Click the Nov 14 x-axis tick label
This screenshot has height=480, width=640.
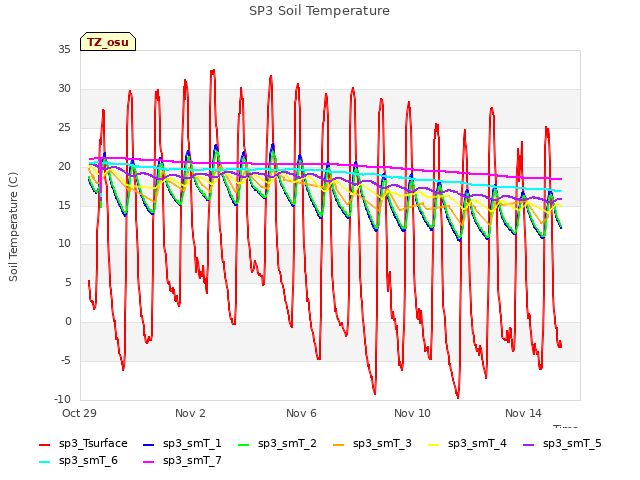click(x=523, y=413)
